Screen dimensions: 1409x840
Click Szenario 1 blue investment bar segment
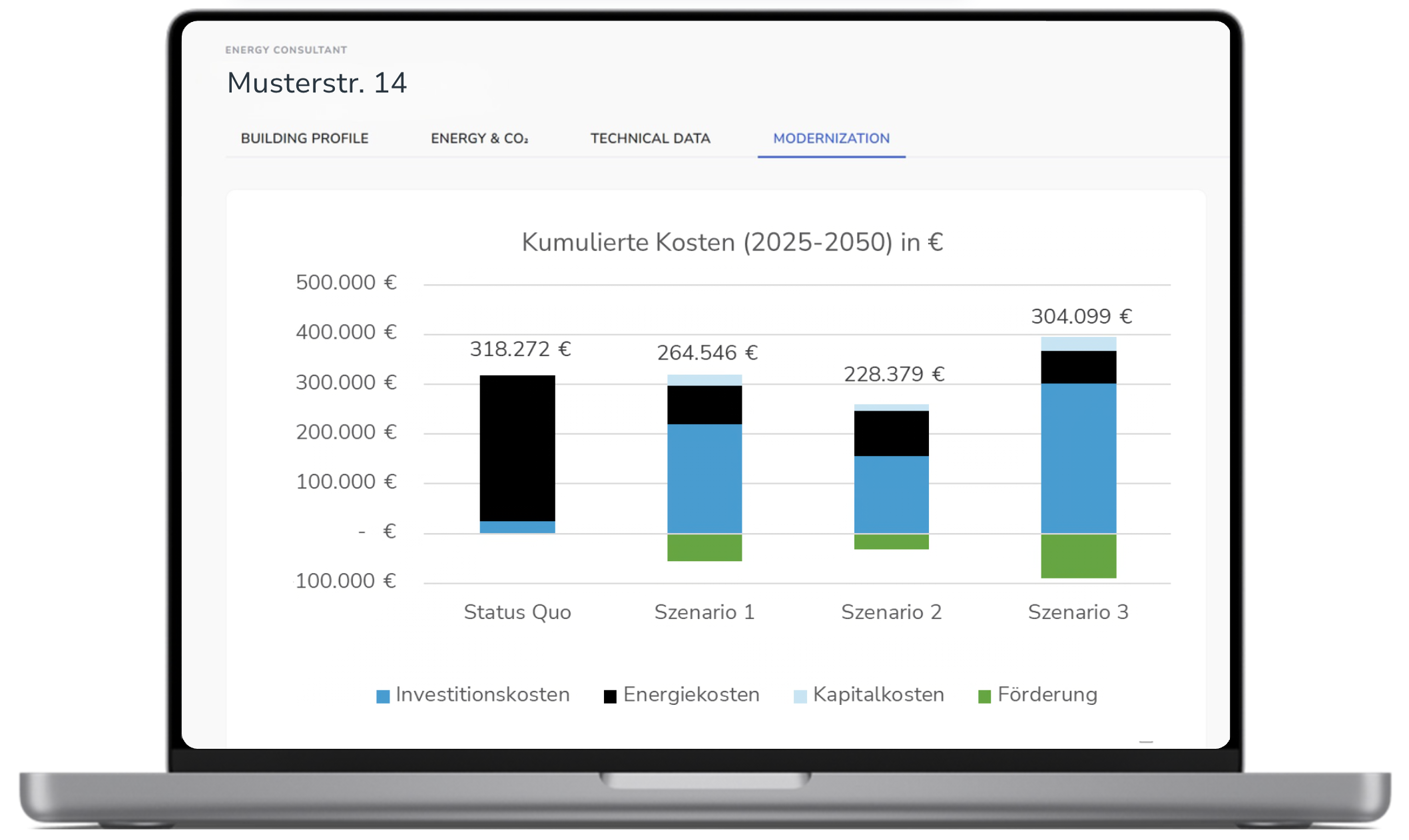click(704, 478)
